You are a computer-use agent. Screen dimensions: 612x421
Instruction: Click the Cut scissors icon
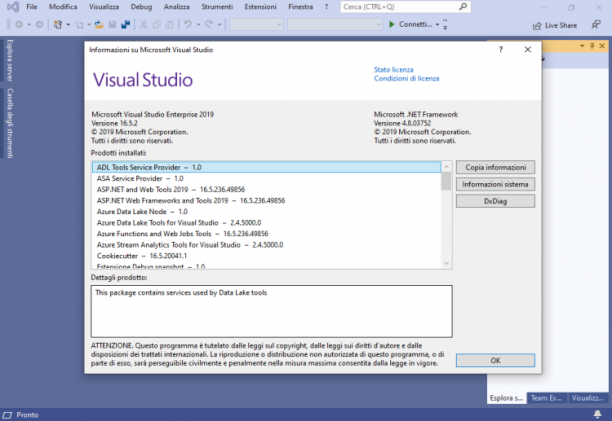[144, 25]
